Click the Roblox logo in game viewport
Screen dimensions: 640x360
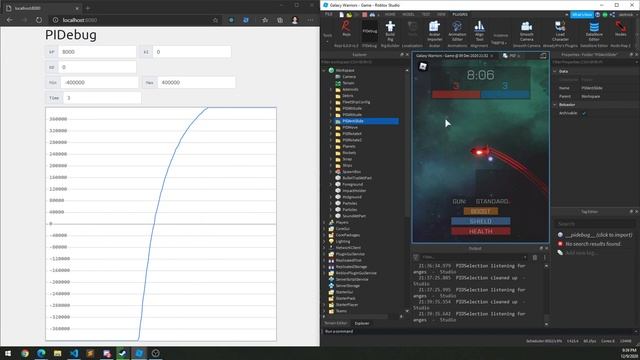(423, 66)
